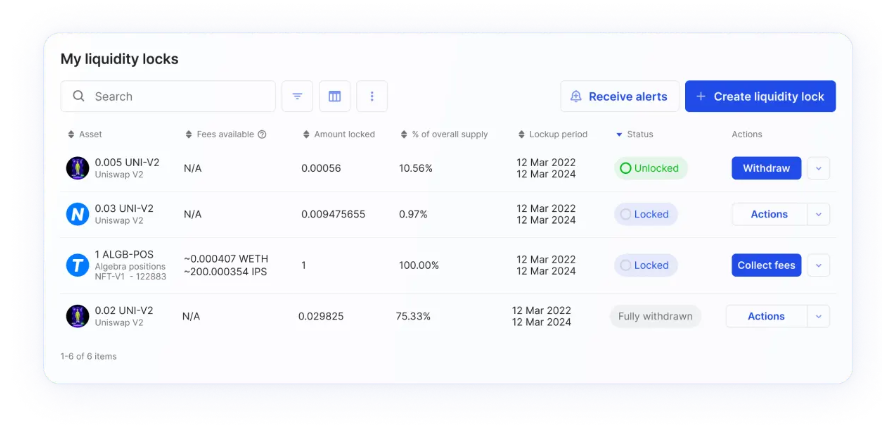Sort by Status column
The height and width of the screenshot is (430, 882).
click(634, 135)
